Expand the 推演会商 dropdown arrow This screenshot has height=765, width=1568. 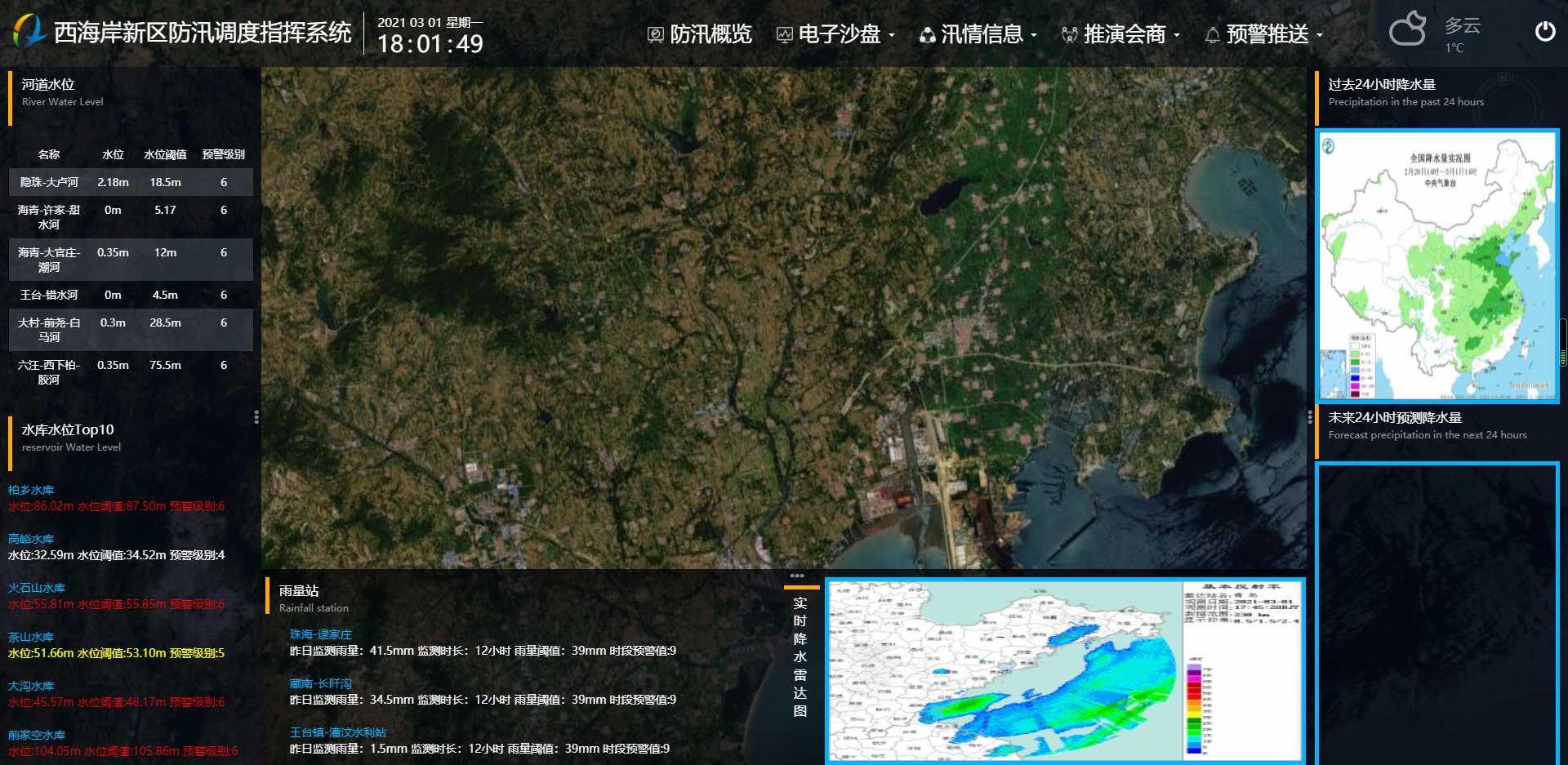click(x=1177, y=35)
